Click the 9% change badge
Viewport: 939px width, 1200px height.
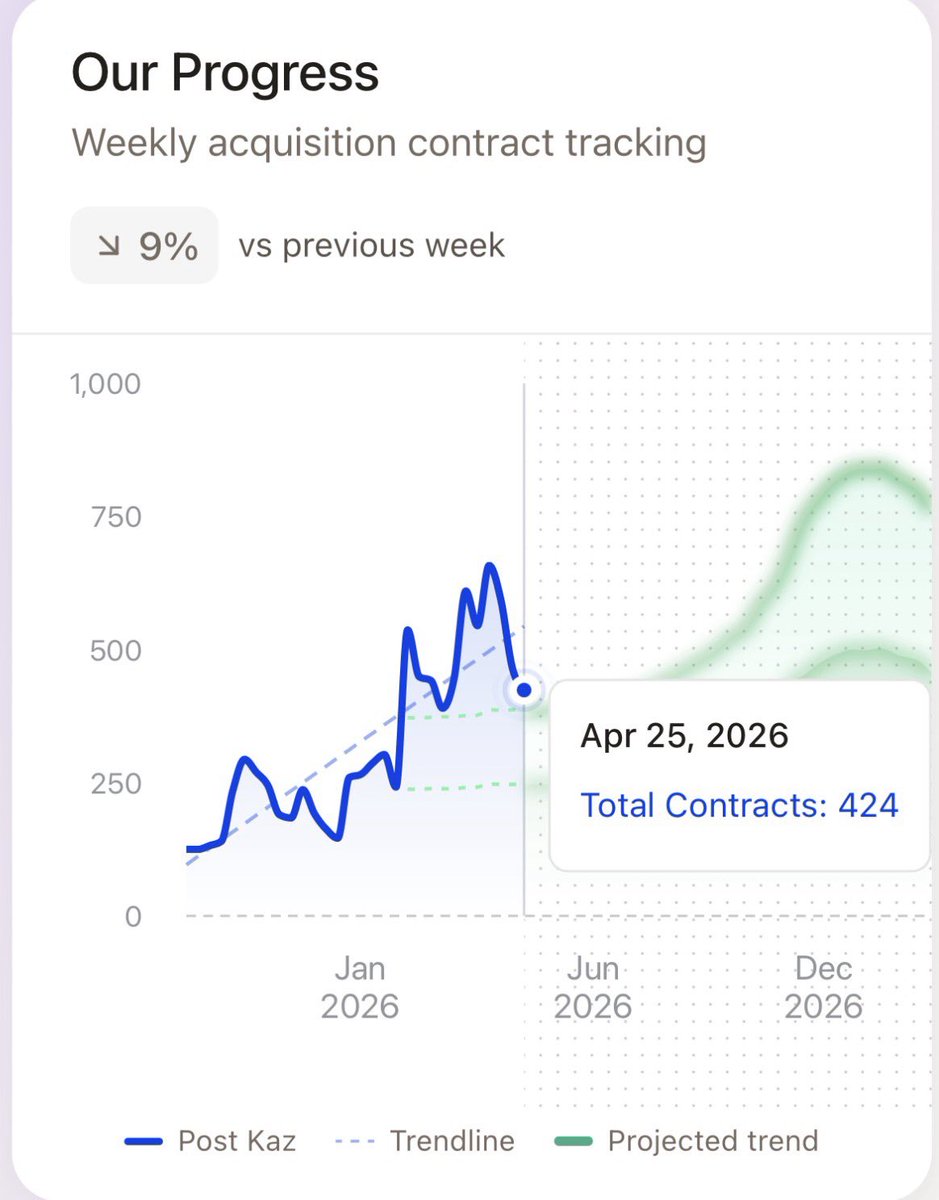pos(144,245)
